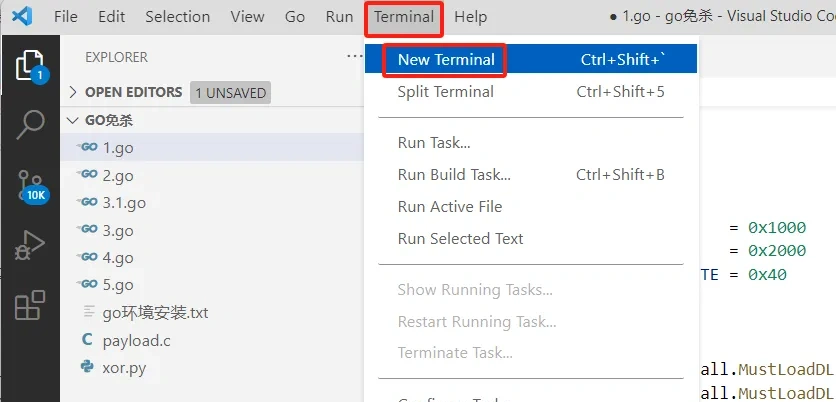This screenshot has height=402, width=836.
Task: Click the text file icon beside go环境安装.txt
Action: tap(89, 311)
